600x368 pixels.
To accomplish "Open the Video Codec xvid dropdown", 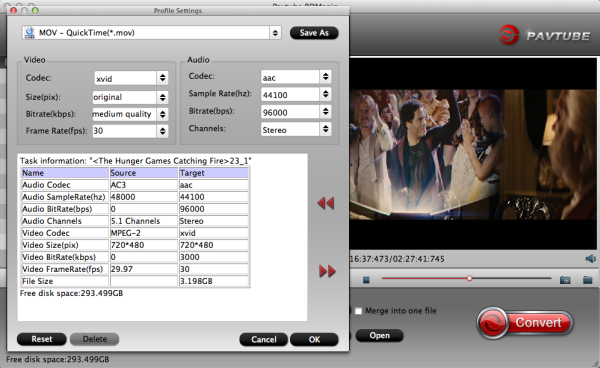I will [131, 78].
